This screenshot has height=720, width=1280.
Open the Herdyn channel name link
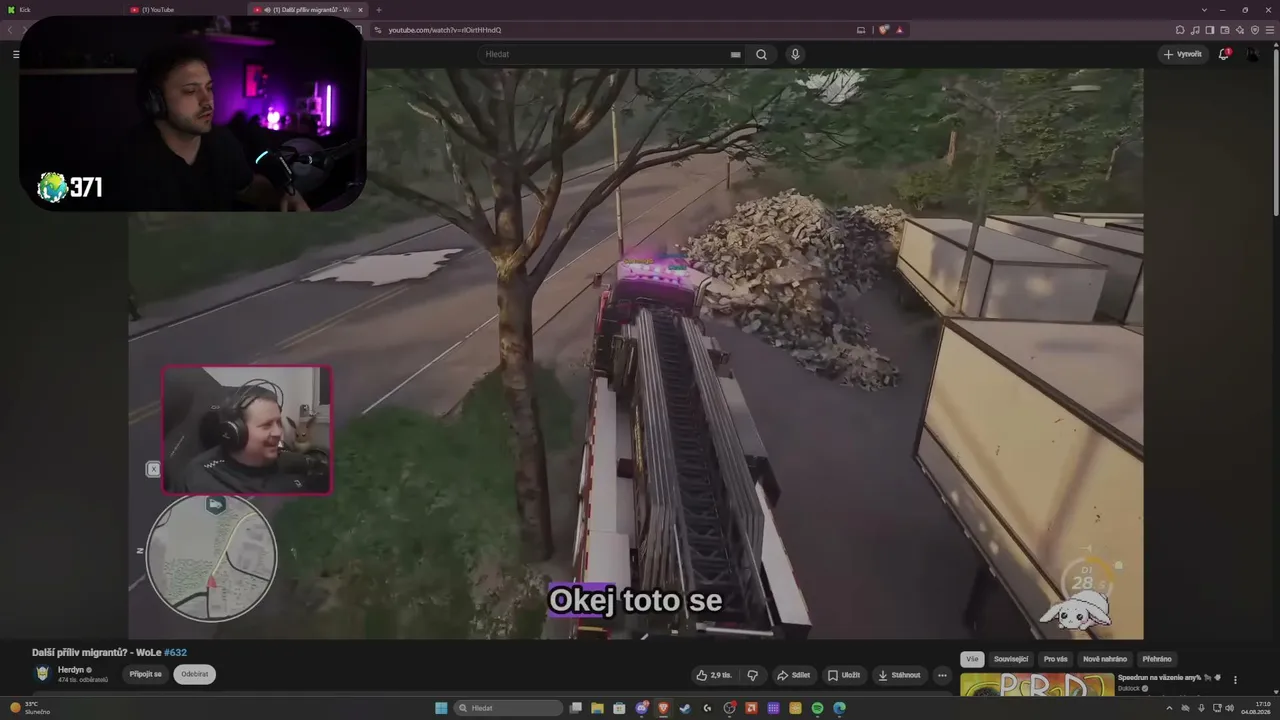(71, 669)
